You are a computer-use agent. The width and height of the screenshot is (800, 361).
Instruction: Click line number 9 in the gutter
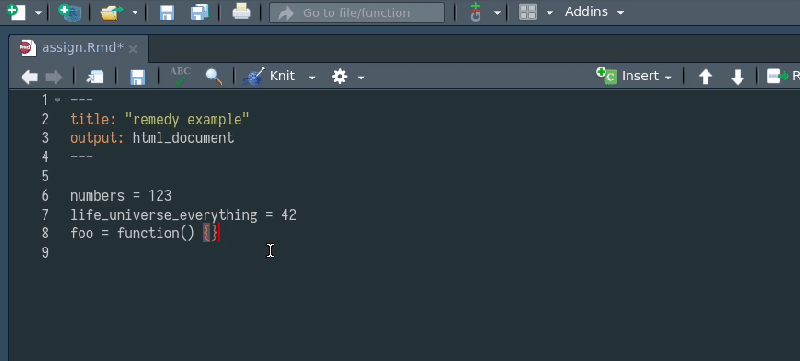click(45, 252)
